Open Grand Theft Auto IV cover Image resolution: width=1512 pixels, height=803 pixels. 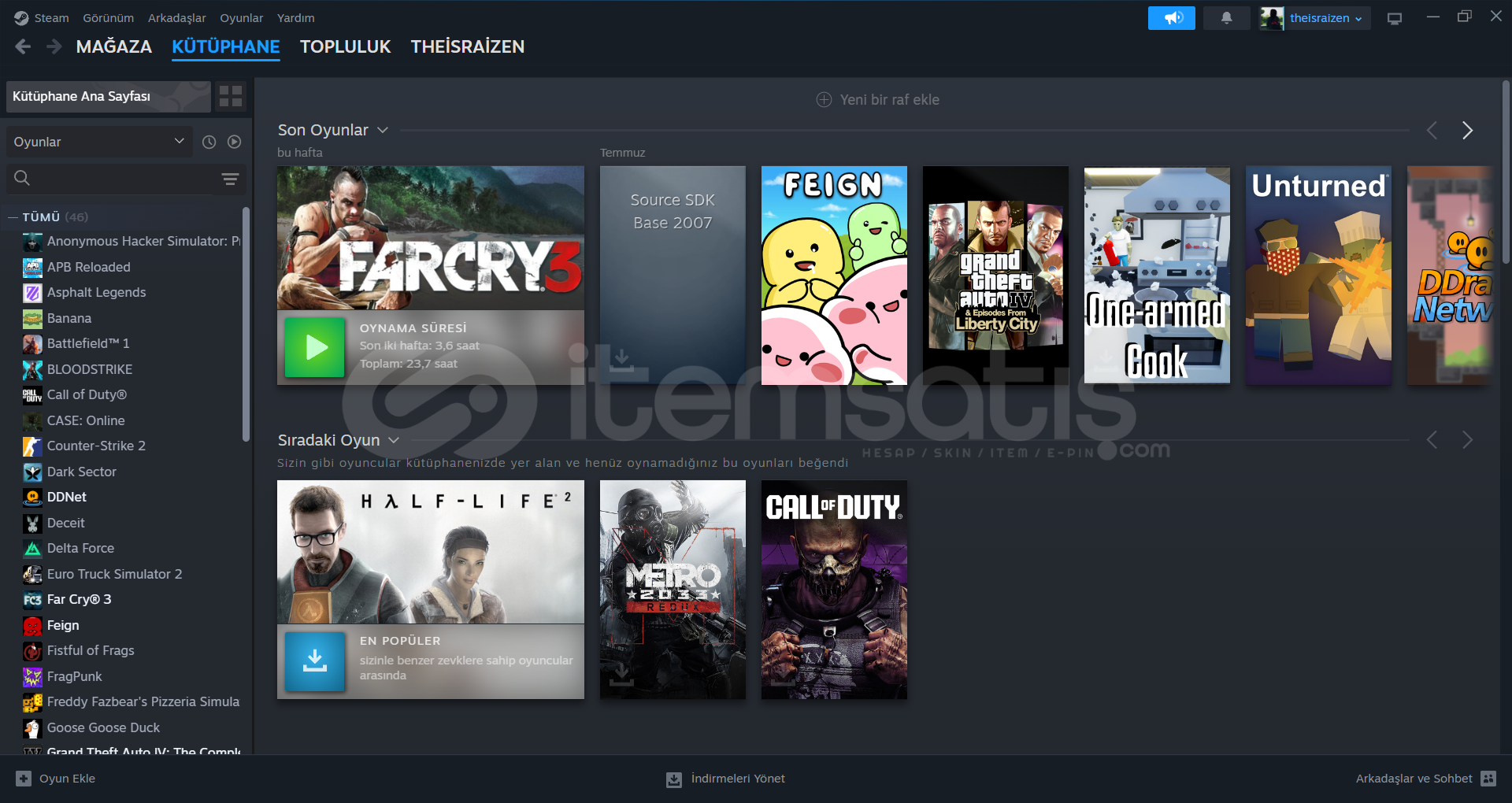coord(995,275)
